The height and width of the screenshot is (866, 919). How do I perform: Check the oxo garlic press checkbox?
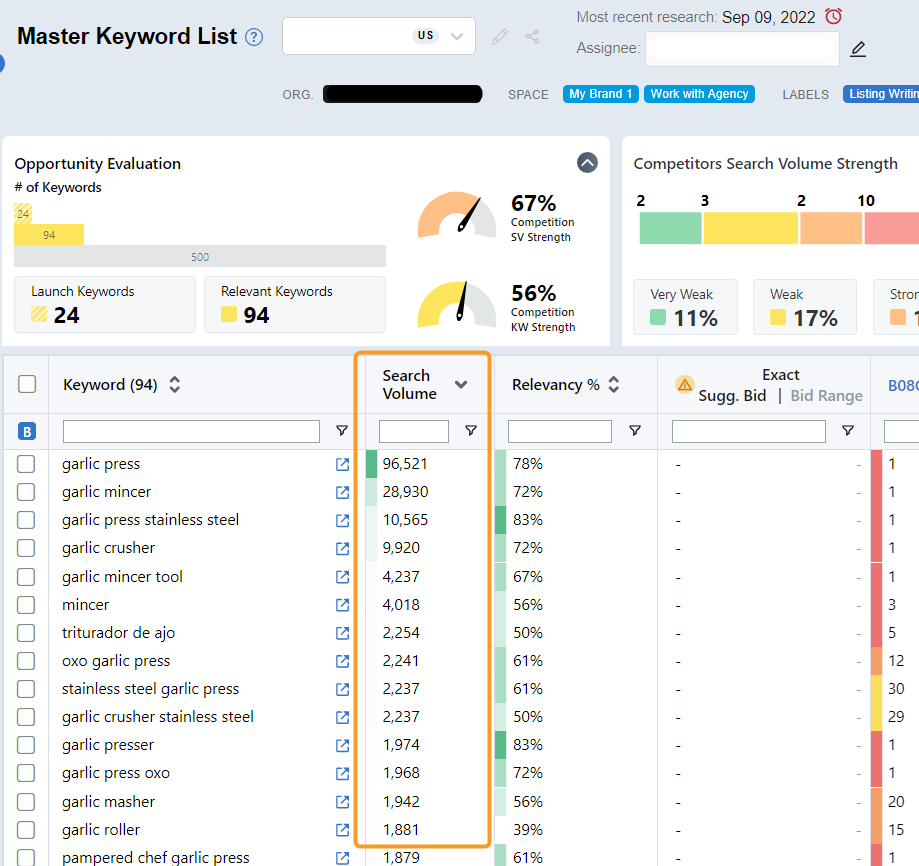click(26, 661)
